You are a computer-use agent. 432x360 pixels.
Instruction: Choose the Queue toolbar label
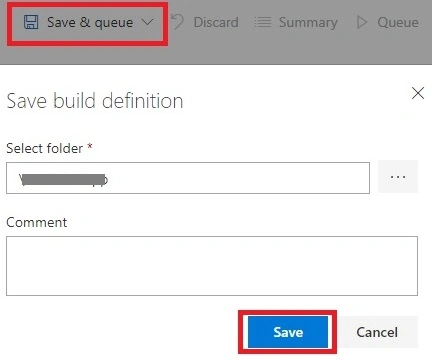(x=398, y=22)
